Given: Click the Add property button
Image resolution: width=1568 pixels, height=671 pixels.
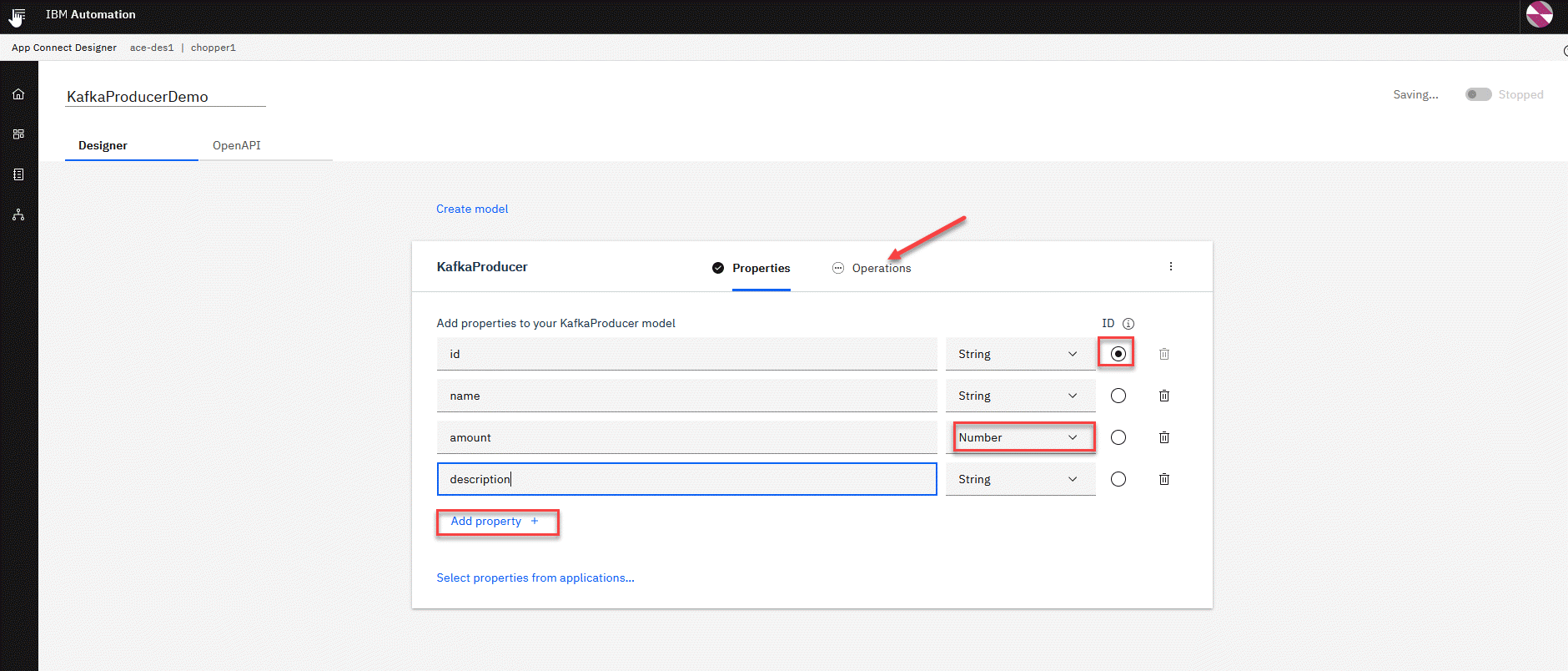Looking at the screenshot, I should (495, 522).
